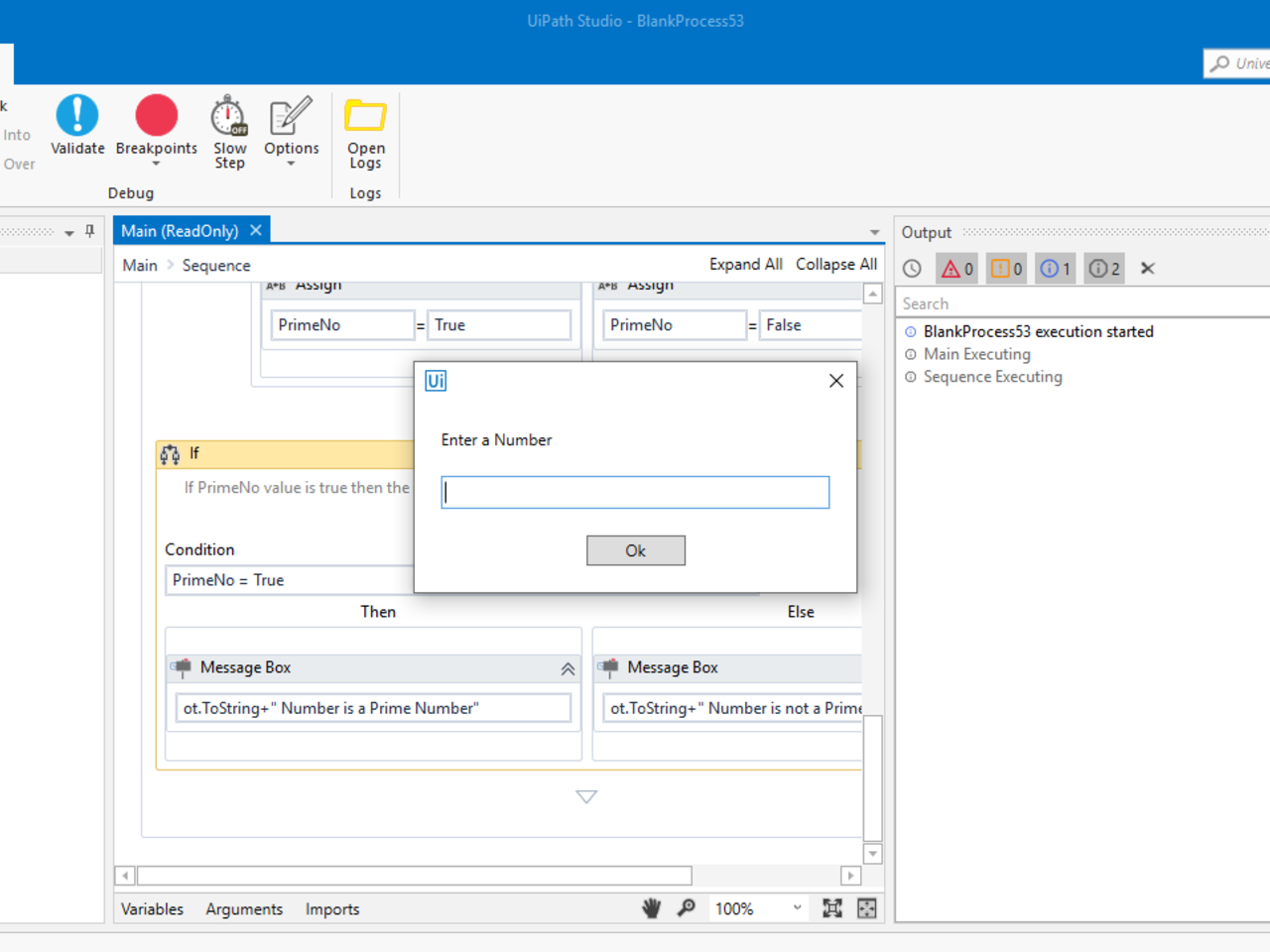Click the red Breakpoints icon
Screen dimensions: 1270x952
(x=156, y=115)
